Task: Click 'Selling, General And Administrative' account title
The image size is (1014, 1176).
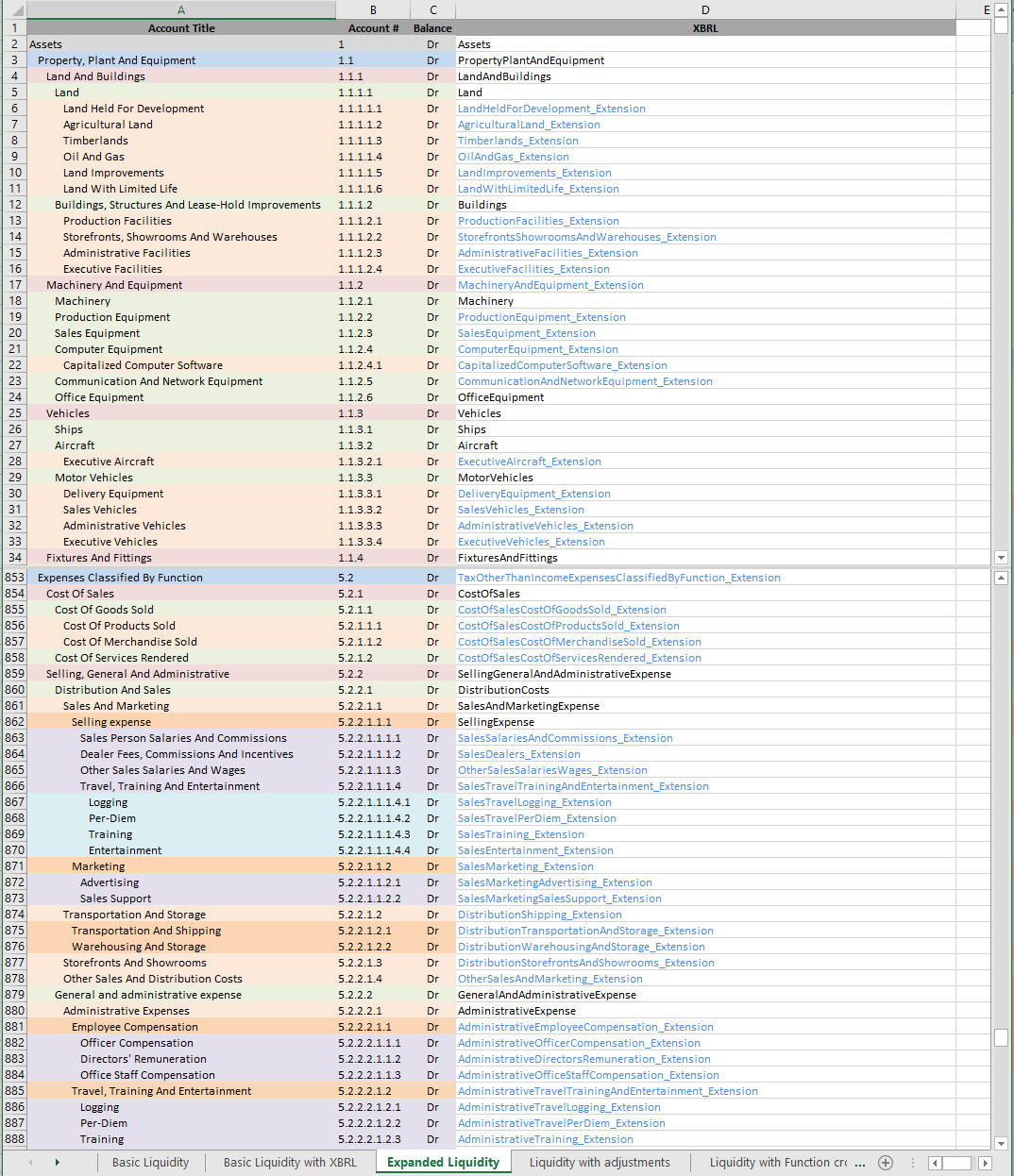Action: (x=181, y=674)
